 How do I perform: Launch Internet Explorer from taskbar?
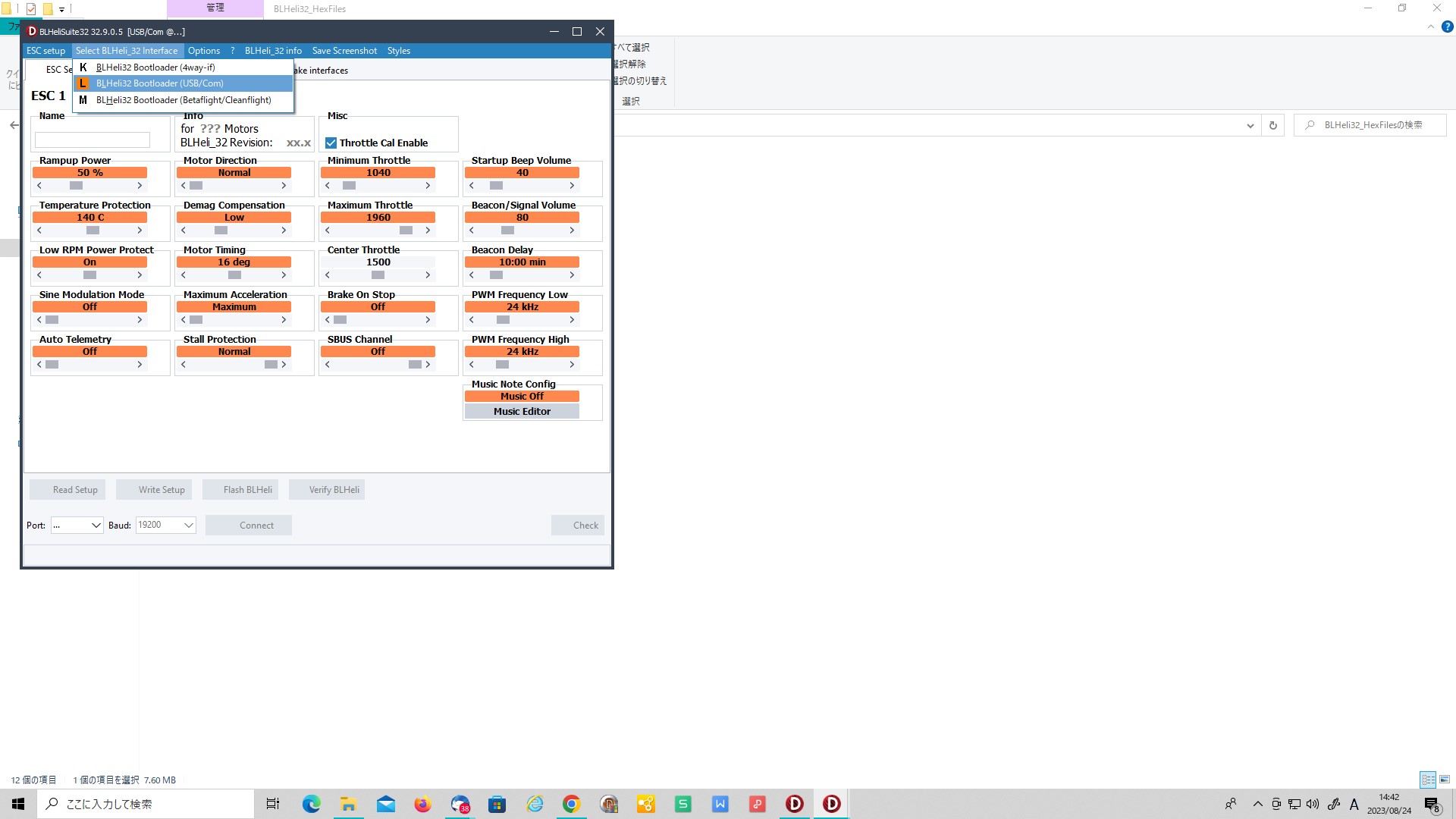535,804
